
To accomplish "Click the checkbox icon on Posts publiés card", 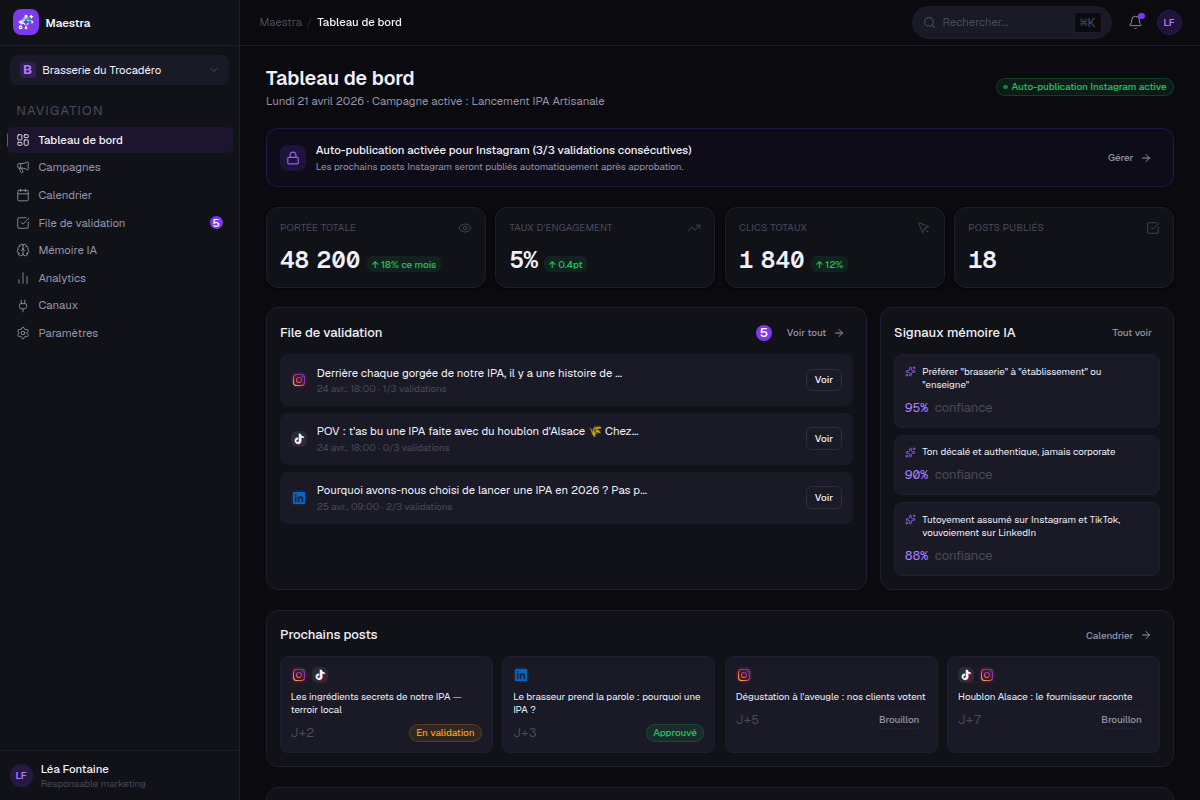I will click(1153, 228).
